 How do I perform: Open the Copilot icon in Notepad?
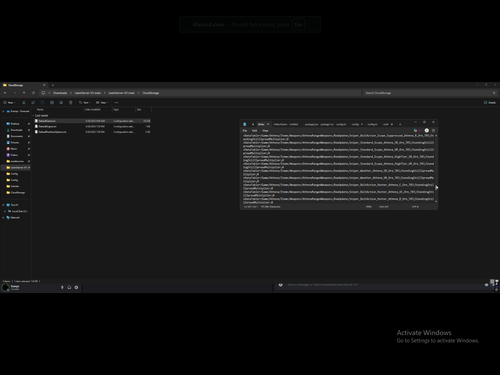click(415, 131)
